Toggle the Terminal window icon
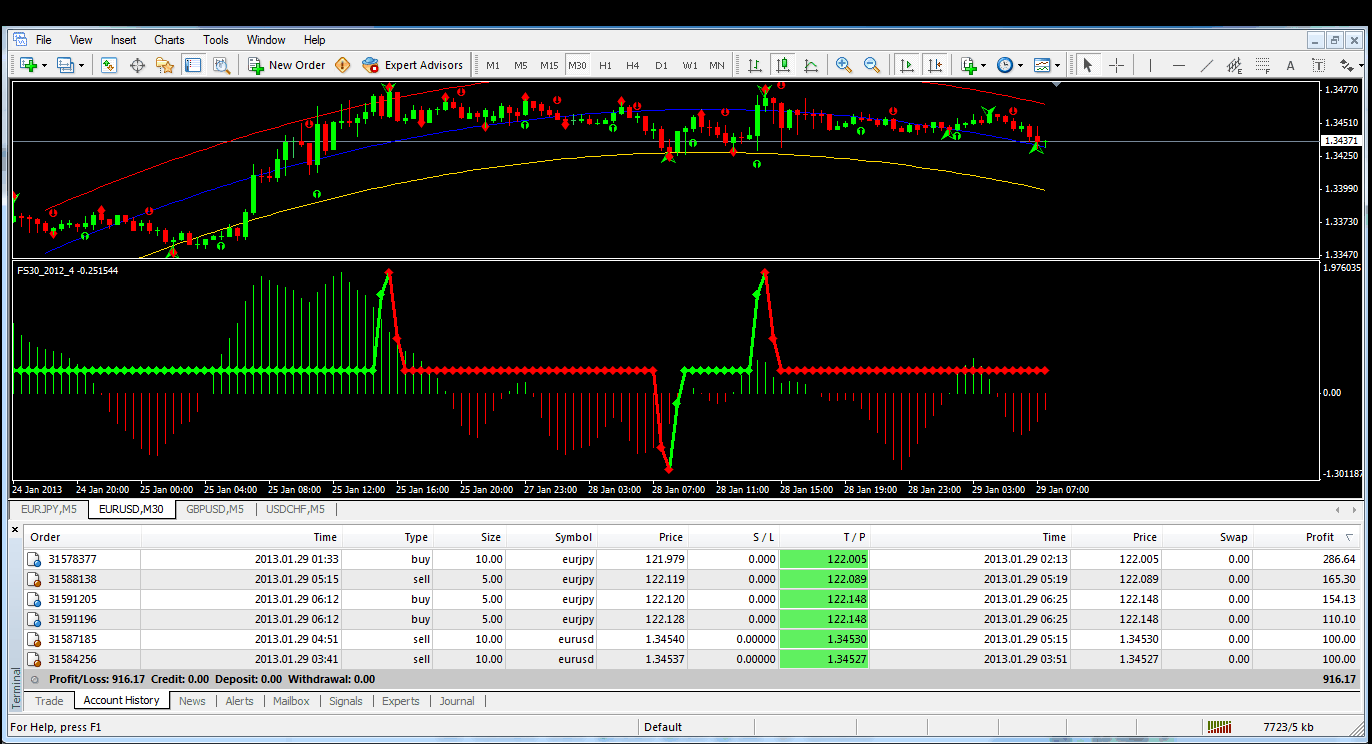 click(x=193, y=65)
